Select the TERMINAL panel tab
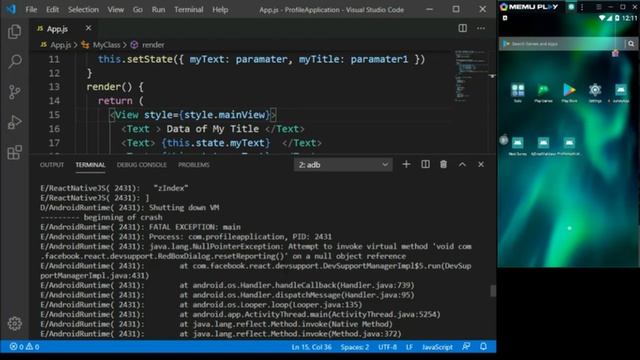Screen dimensions: 640x360 coord(90,165)
